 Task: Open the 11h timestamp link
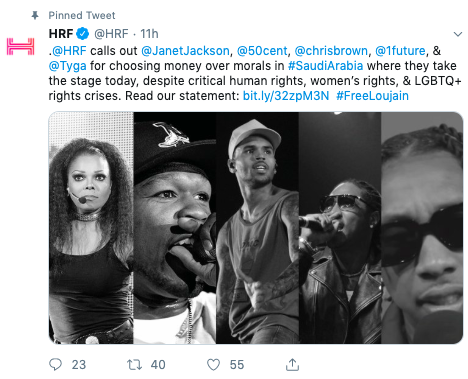(149, 34)
